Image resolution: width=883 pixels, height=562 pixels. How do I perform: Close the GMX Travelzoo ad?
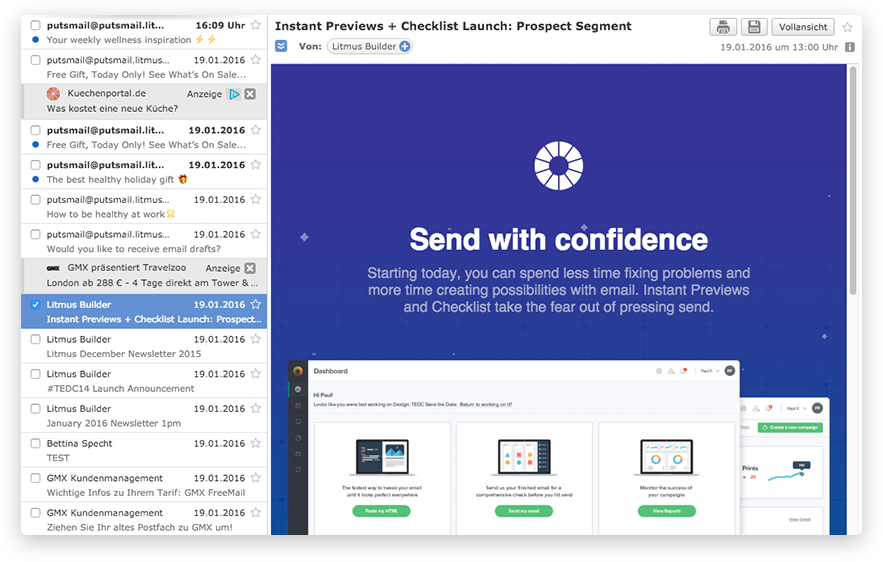click(x=250, y=268)
